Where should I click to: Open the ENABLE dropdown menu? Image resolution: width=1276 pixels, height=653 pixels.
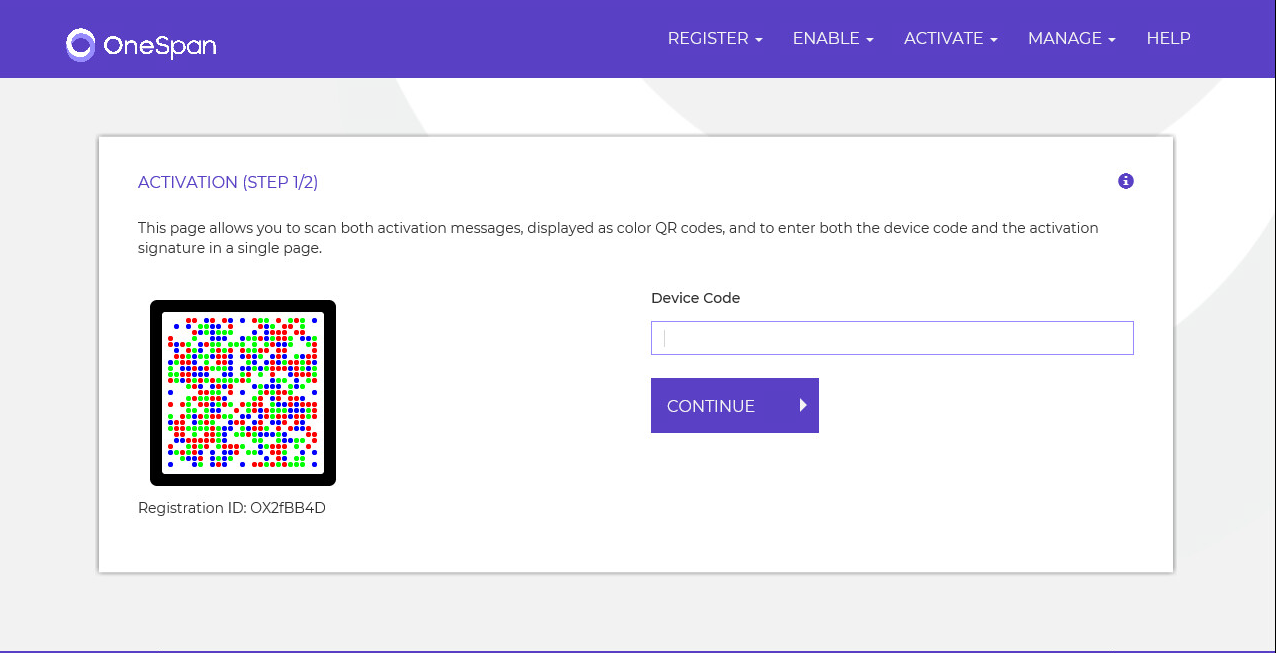[833, 38]
